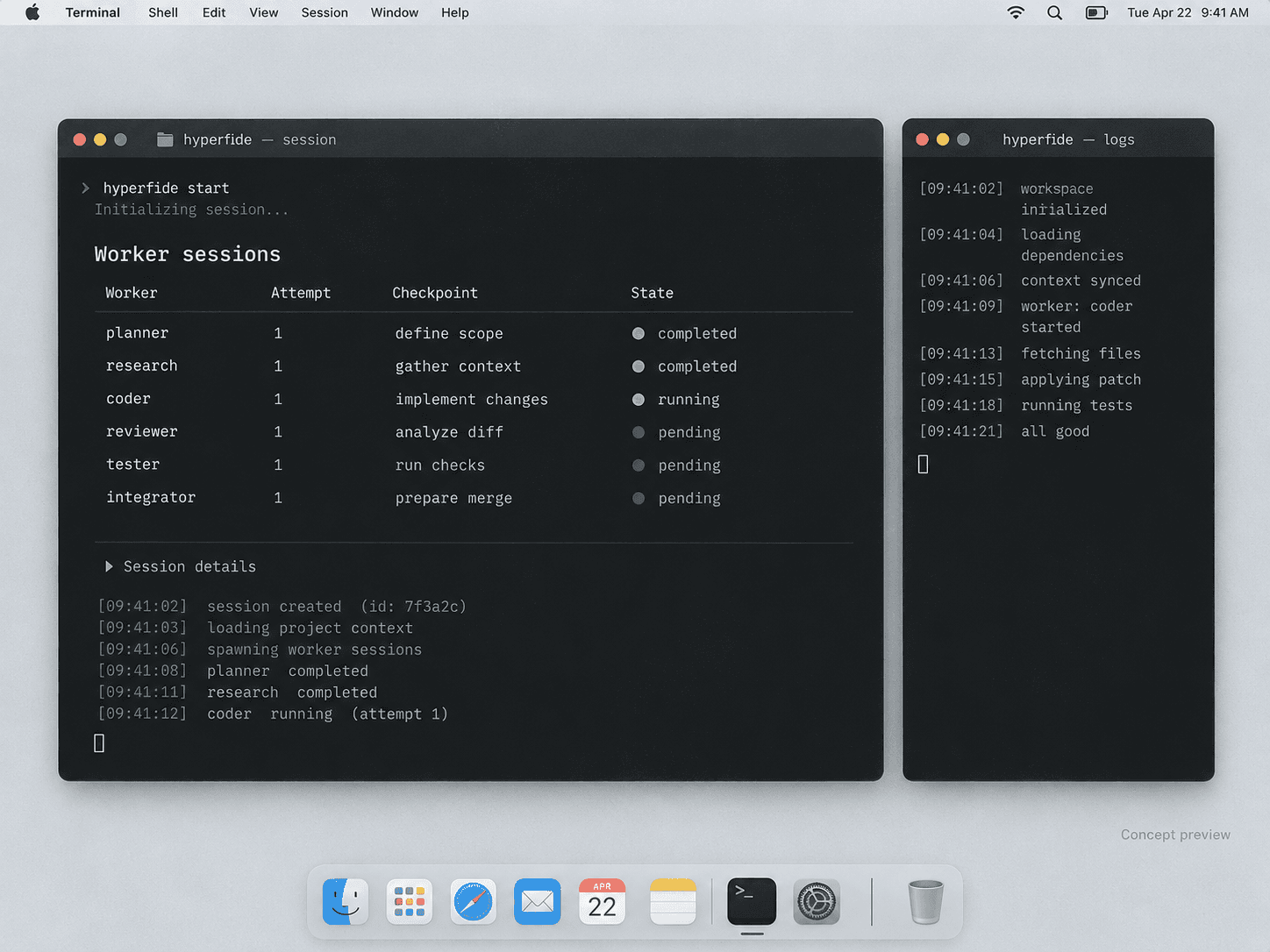Open the View menu
Image resolution: width=1270 pixels, height=952 pixels.
pyautogui.click(x=264, y=12)
